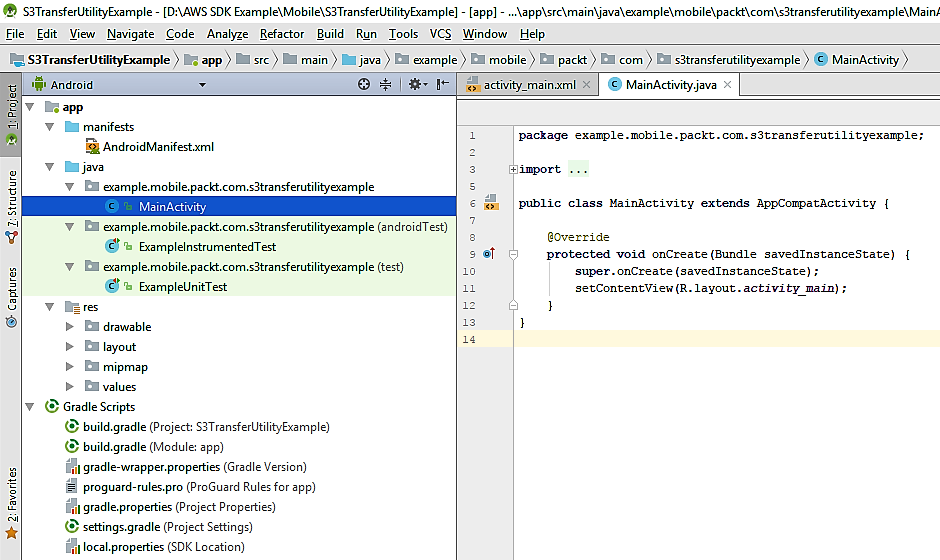
Task: Click the S3TransferUtilityExample breadcrumb
Action: [x=91, y=60]
